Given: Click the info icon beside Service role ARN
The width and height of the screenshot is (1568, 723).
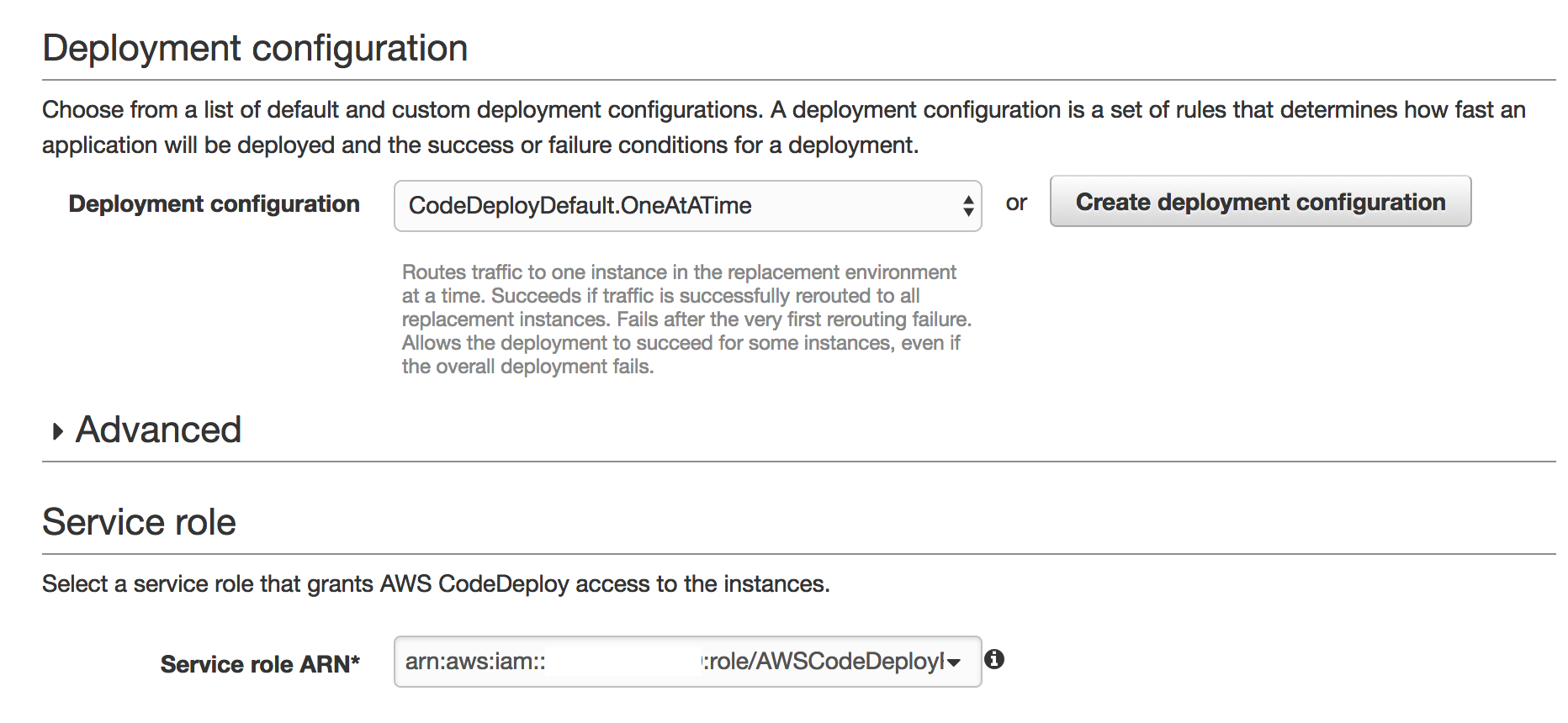Looking at the screenshot, I should click(x=994, y=659).
